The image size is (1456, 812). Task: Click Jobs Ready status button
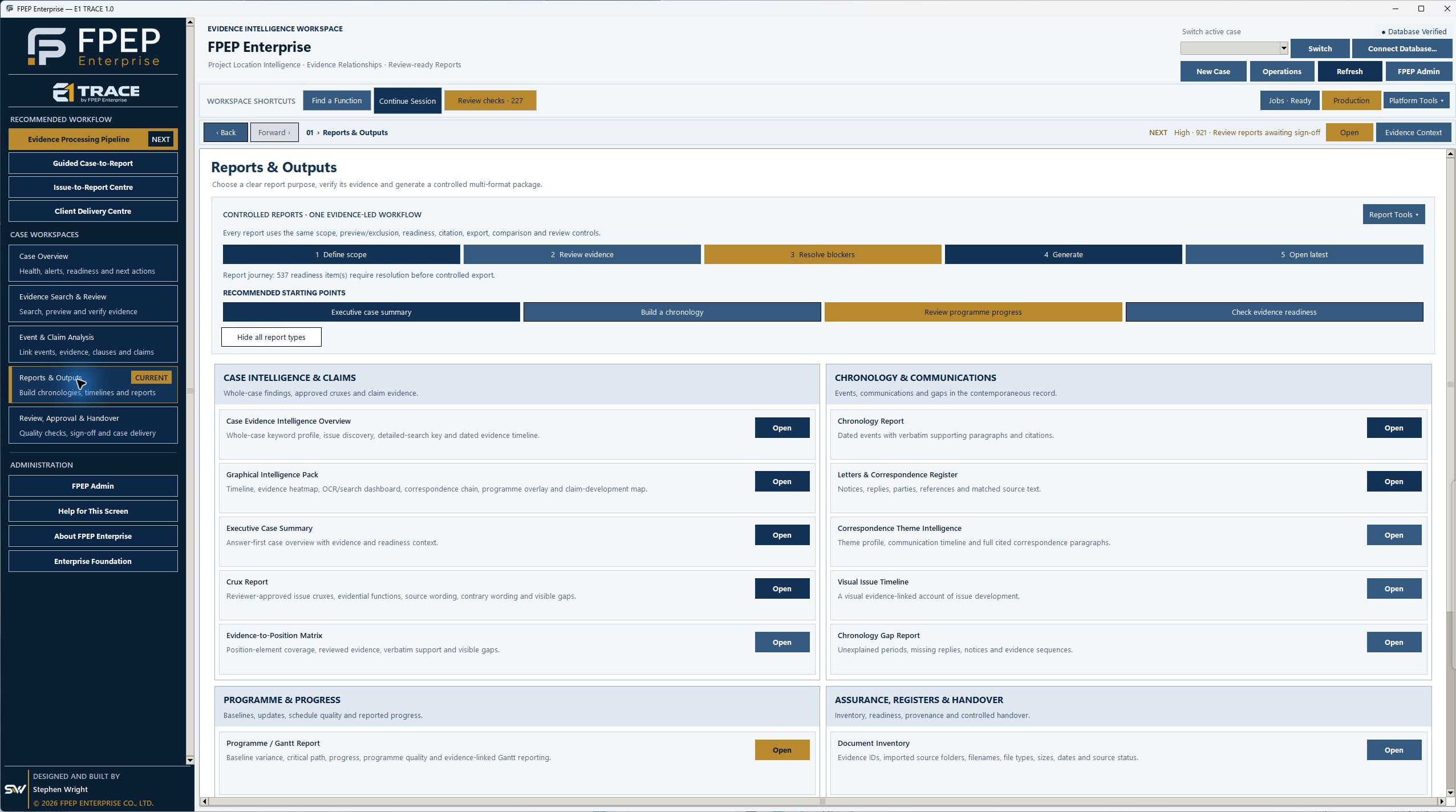1289,100
